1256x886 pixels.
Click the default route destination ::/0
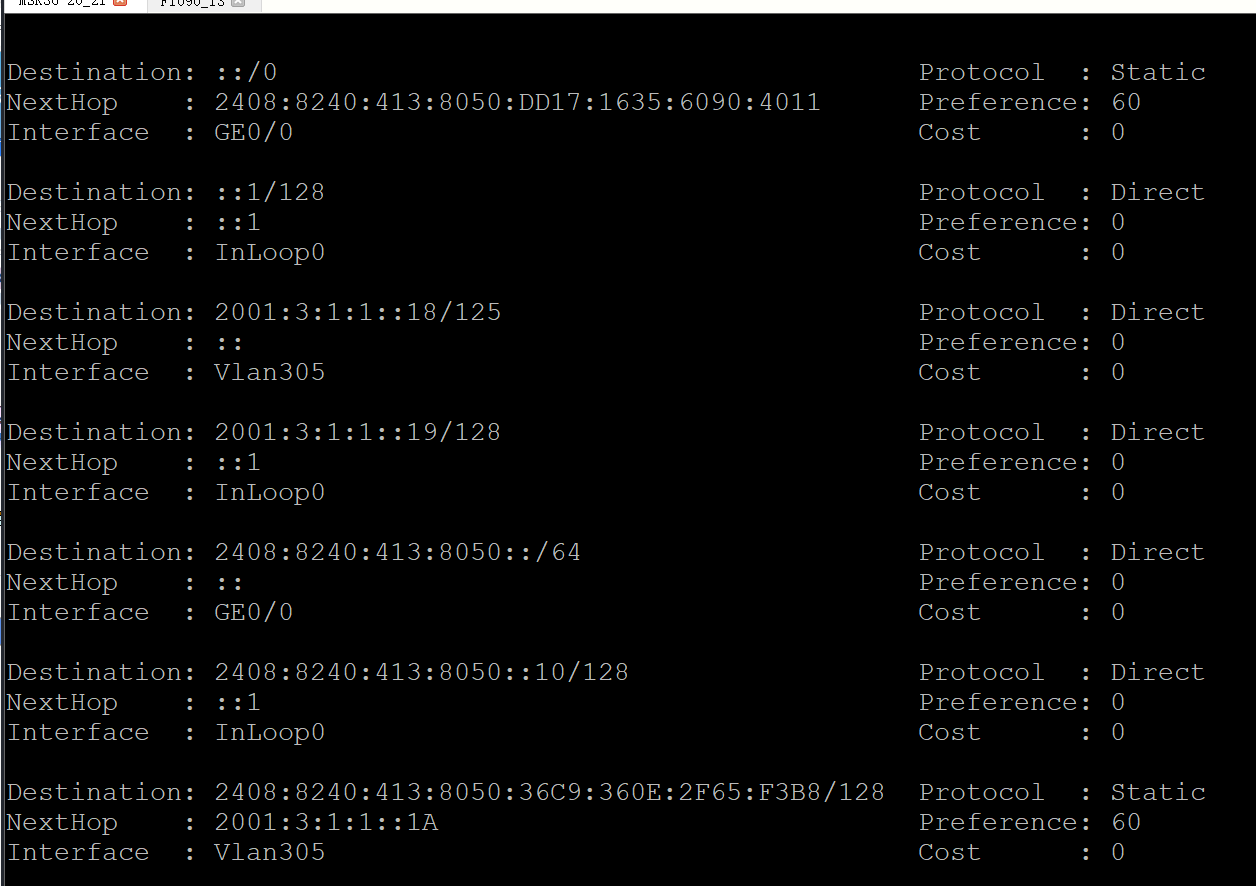point(246,73)
